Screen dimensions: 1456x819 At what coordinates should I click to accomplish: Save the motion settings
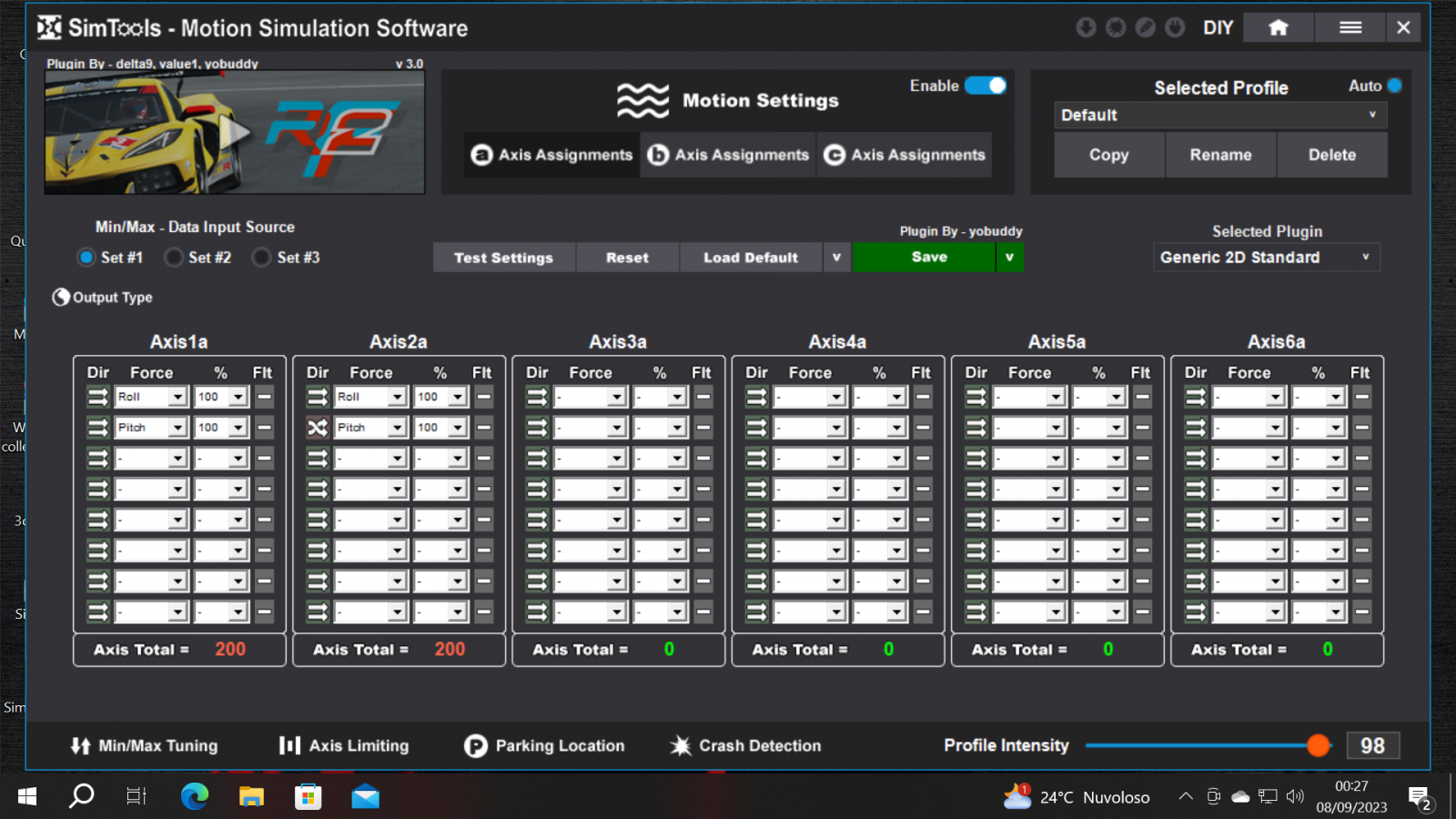925,258
